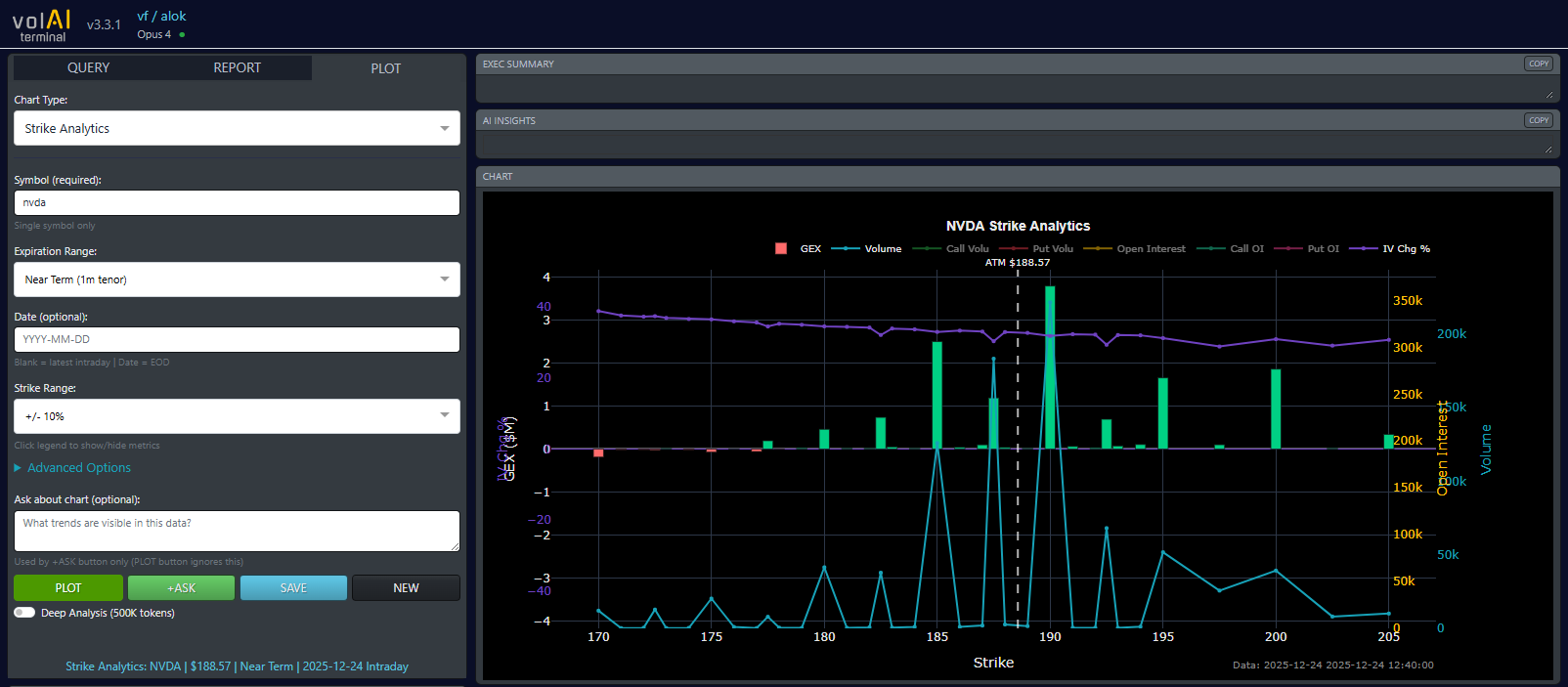Click the tallest green GEX bar at 190

[x=1050, y=367]
